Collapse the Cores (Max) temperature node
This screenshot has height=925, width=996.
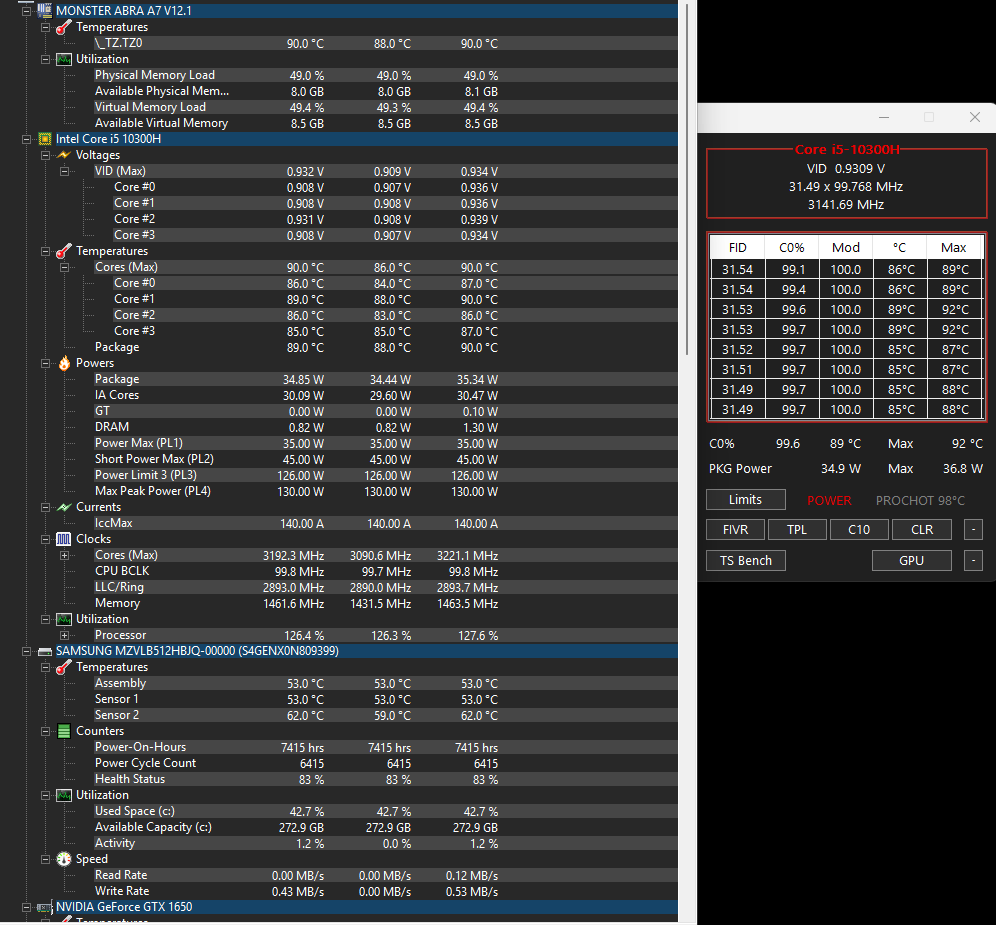(x=64, y=267)
